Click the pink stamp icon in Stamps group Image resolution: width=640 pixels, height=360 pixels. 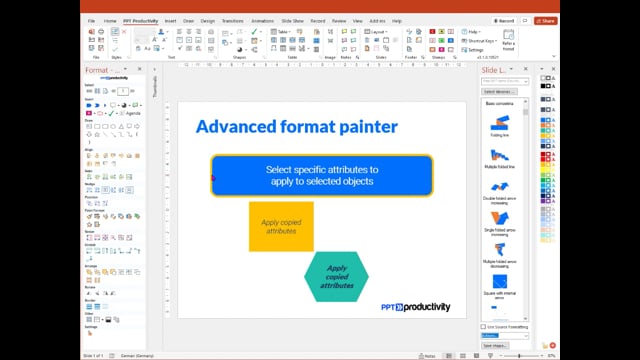coord(442,49)
